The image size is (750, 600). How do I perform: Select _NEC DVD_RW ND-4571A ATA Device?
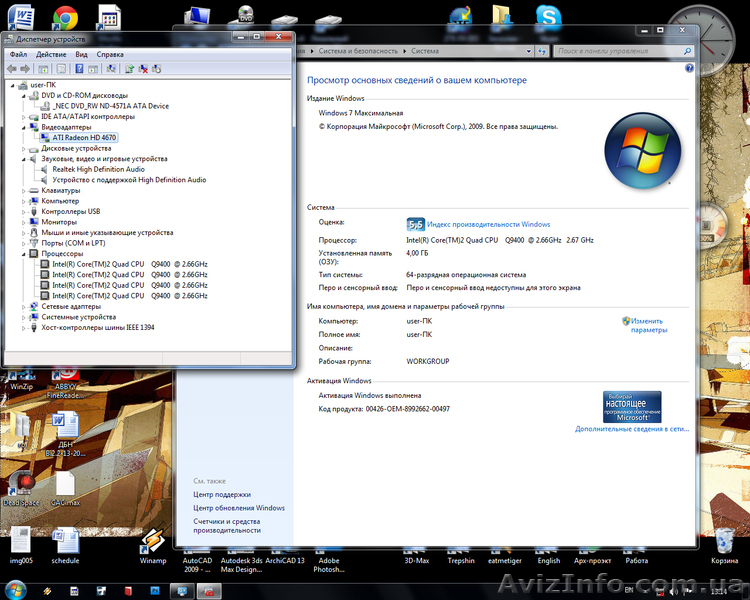[x=110, y=106]
